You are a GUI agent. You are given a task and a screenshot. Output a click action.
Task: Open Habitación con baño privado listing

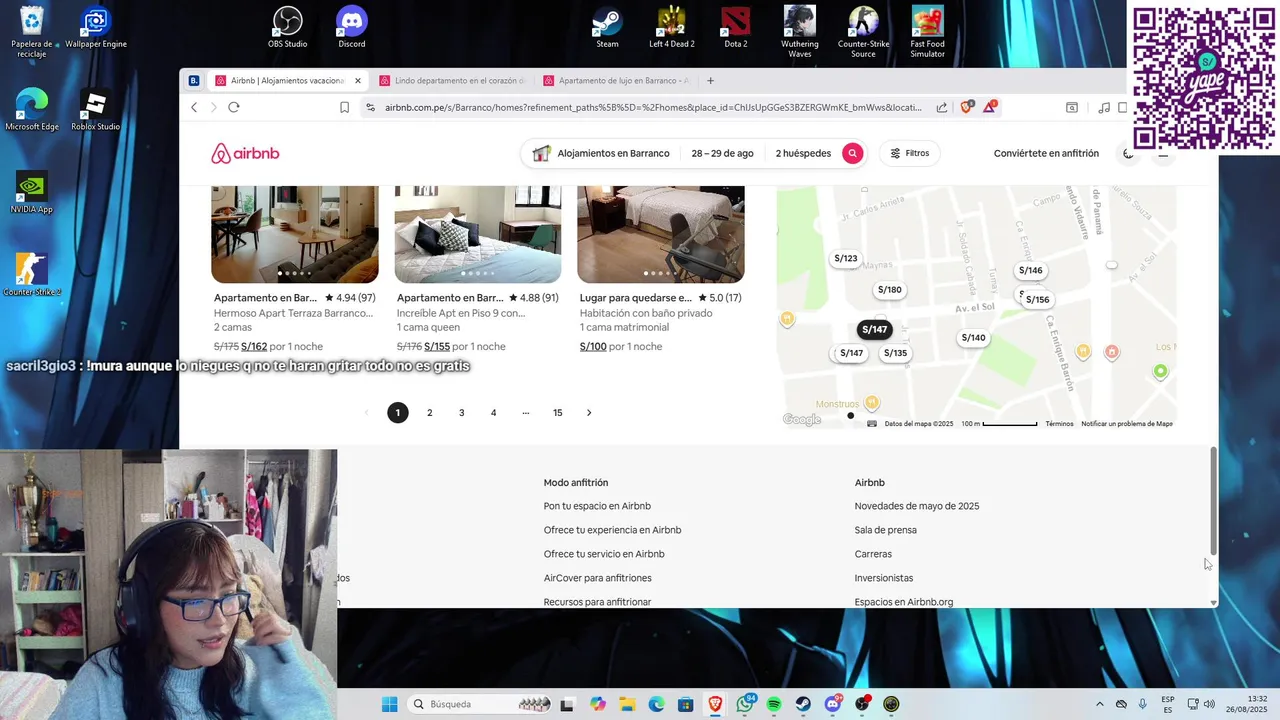pyautogui.click(x=646, y=313)
